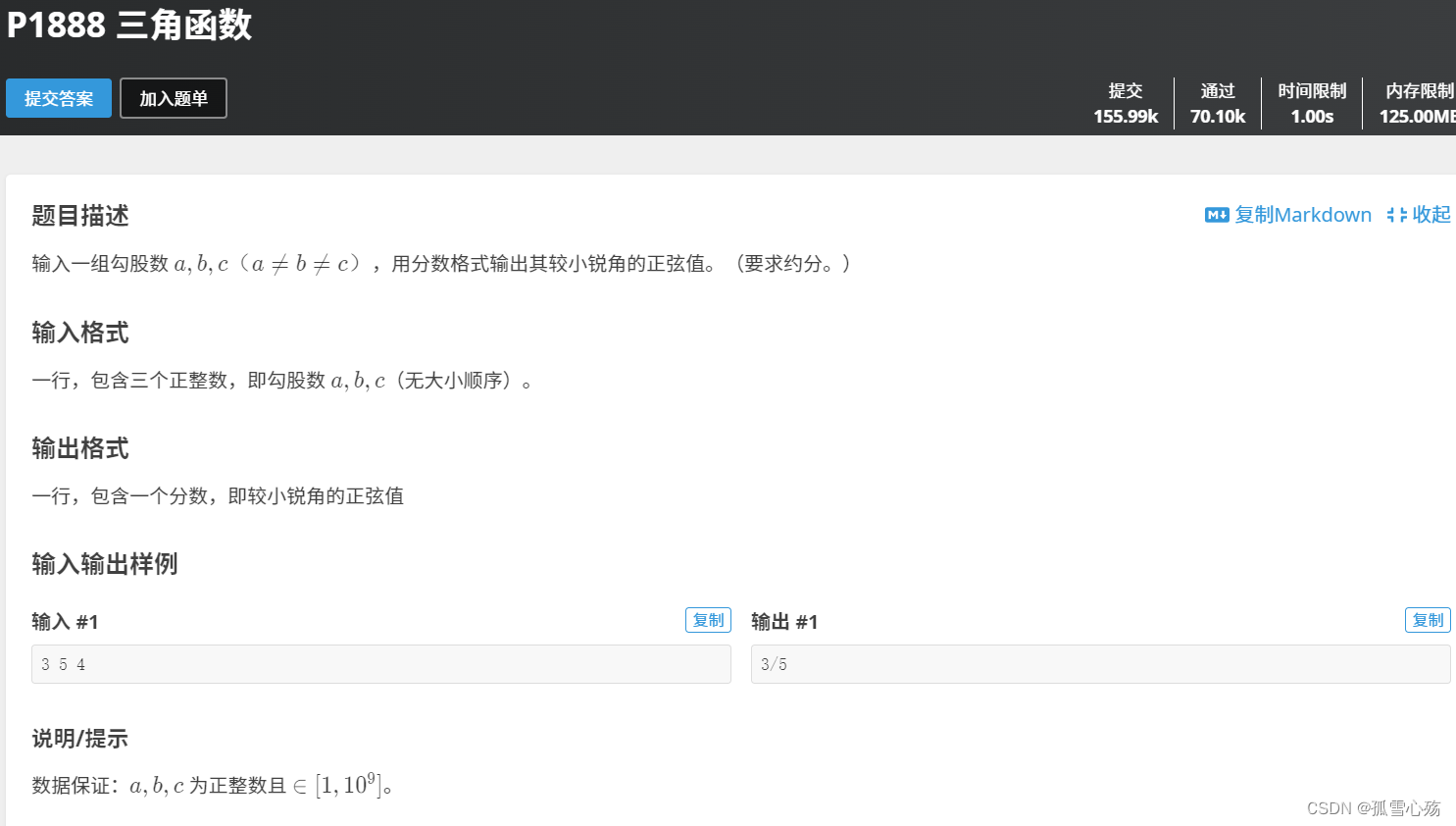Click the chevron icon beside 收起
This screenshot has height=826, width=1456.
(x=1397, y=215)
